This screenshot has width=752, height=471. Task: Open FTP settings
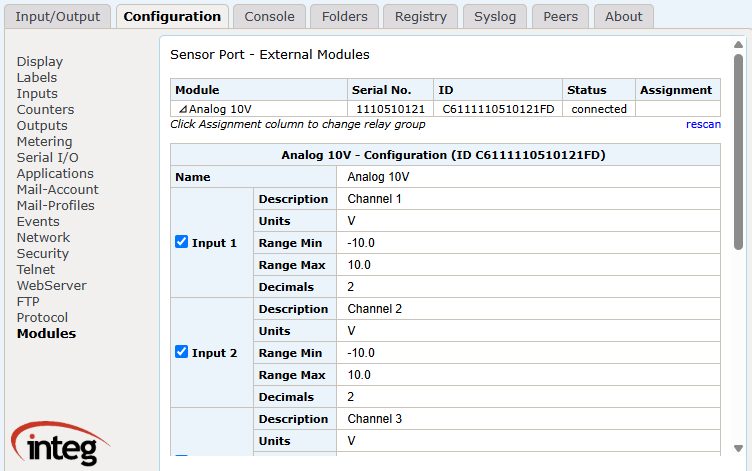coord(28,301)
